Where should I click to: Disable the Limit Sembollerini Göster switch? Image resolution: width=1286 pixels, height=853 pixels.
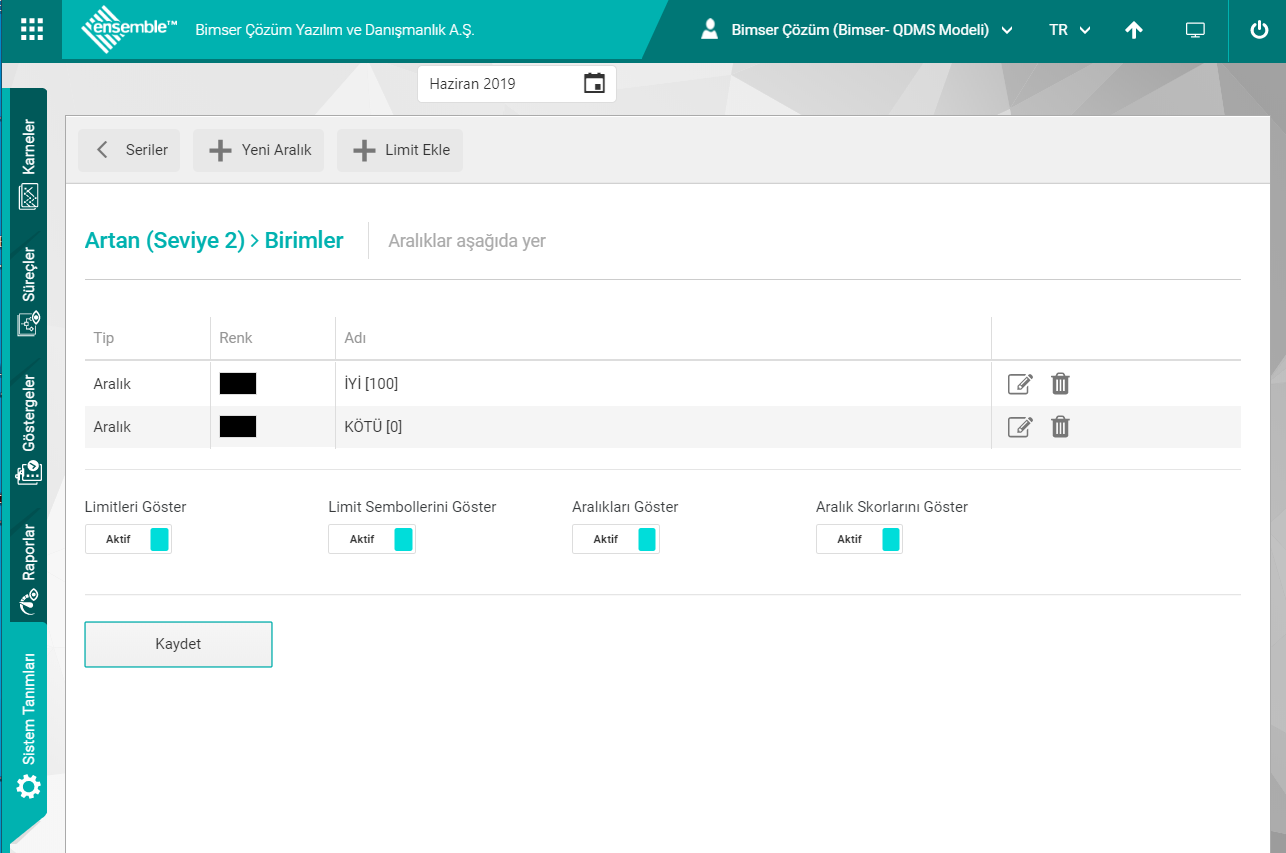pos(372,539)
